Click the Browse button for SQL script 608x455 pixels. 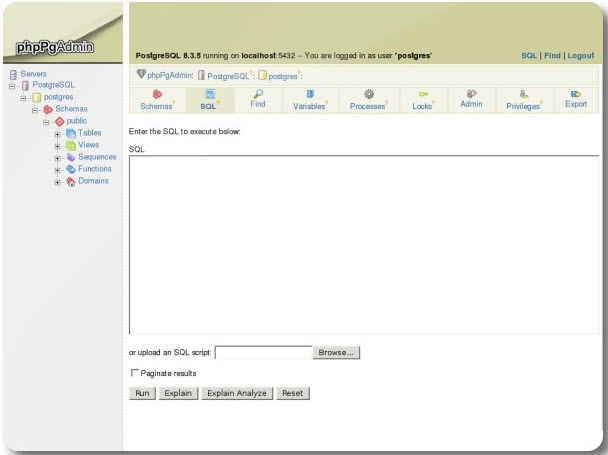pyautogui.click(x=337, y=353)
